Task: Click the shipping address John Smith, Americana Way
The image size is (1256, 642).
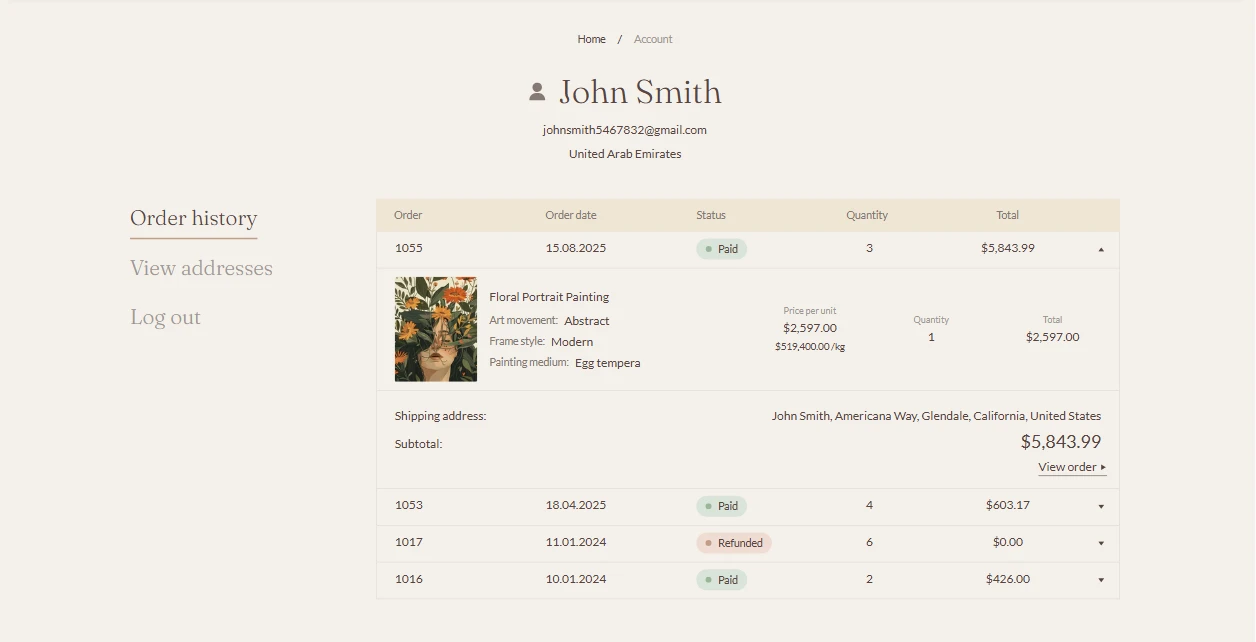Action: [936, 416]
